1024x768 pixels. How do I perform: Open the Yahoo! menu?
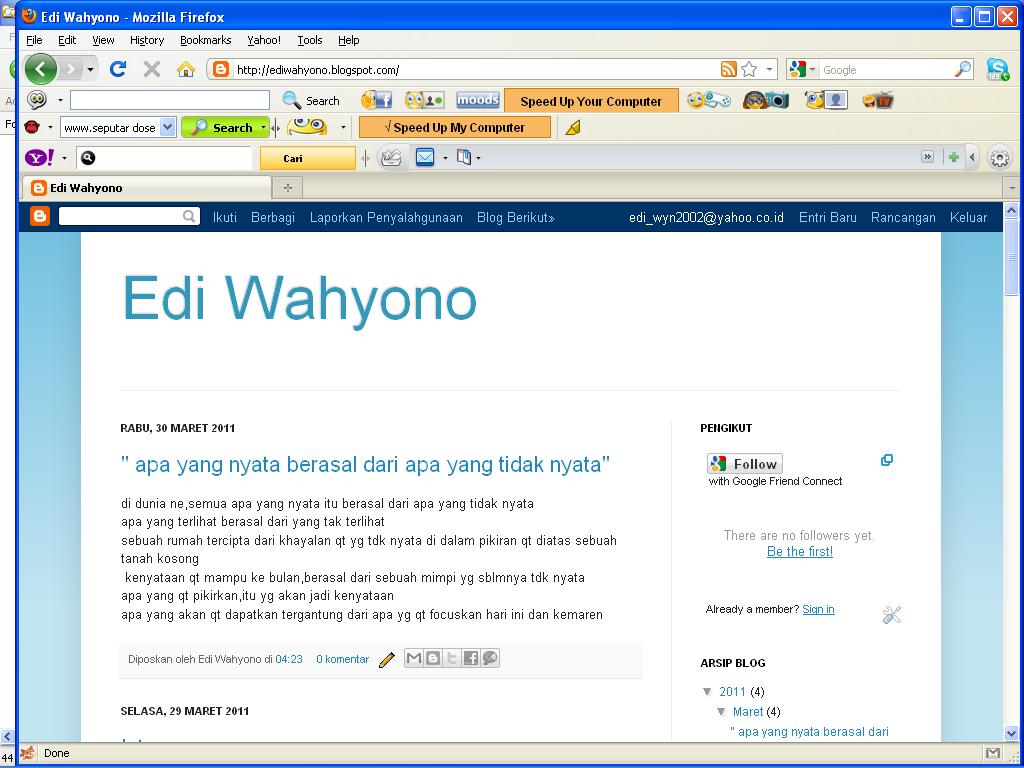264,40
